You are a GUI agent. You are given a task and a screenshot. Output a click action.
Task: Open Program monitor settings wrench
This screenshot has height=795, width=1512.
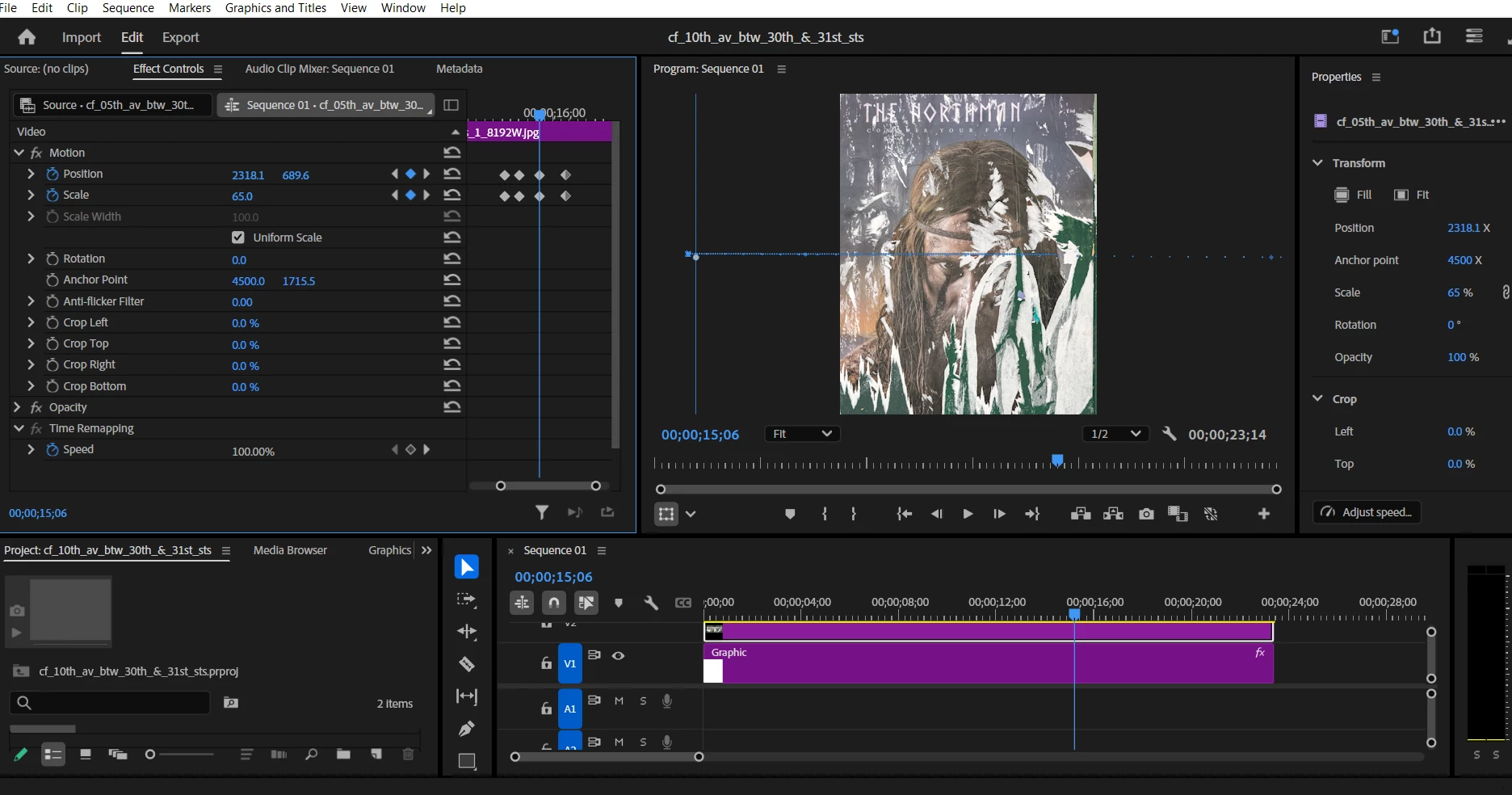[1169, 434]
